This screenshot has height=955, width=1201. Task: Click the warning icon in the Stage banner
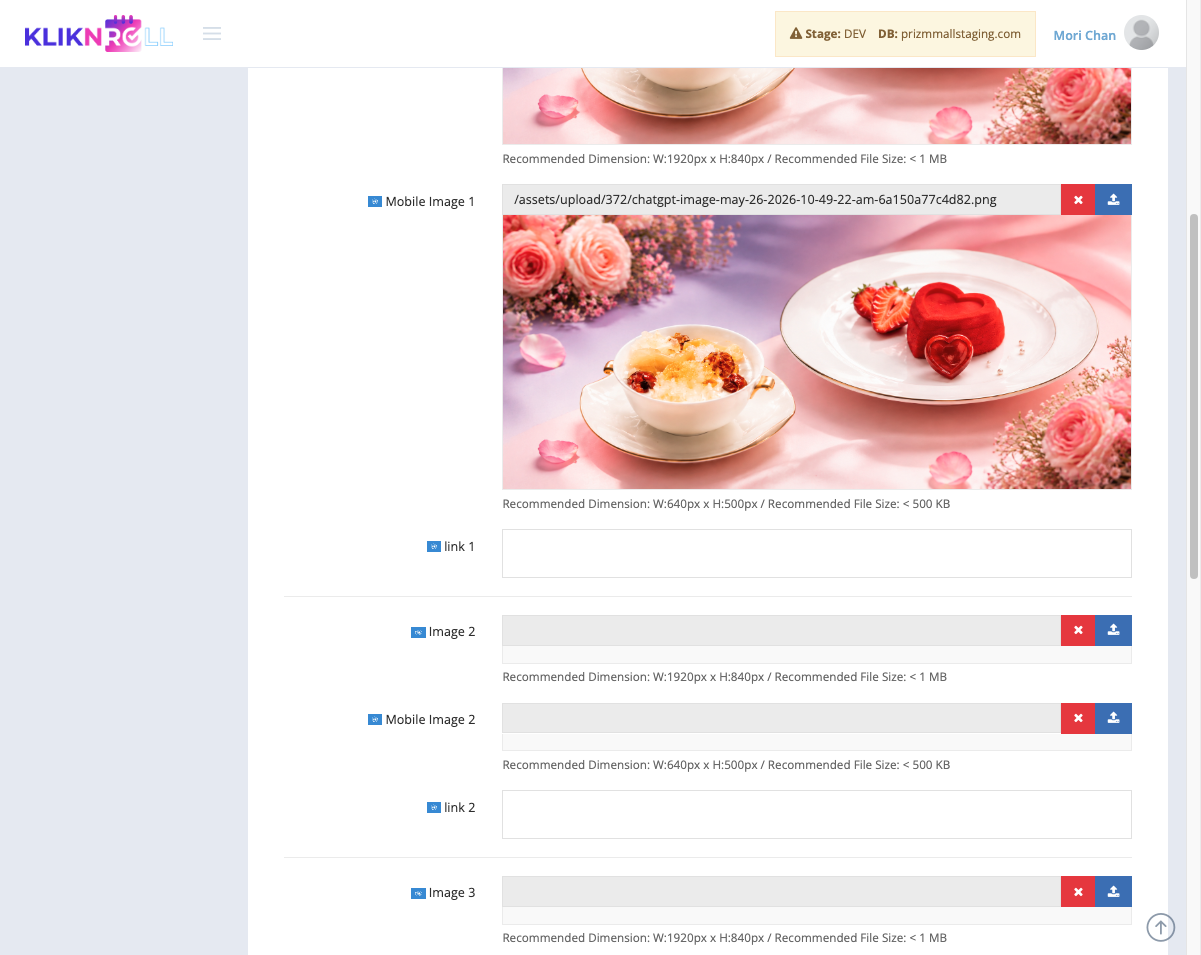pos(796,34)
